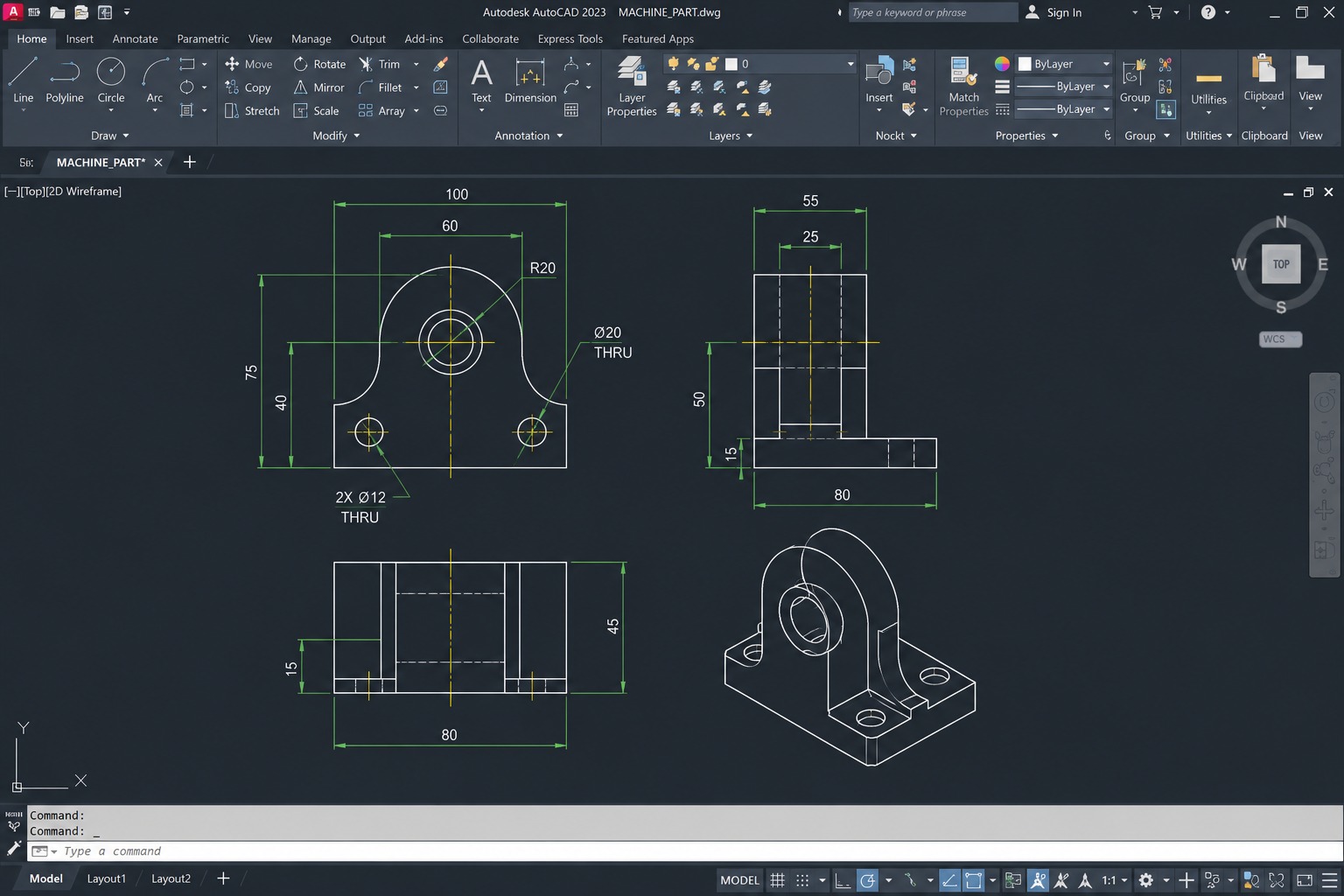Select the Mirror tool icon
This screenshot has width=1344, height=896.
coord(300,87)
